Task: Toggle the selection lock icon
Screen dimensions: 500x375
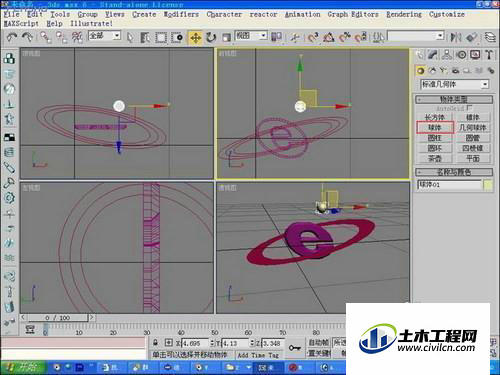Action: [x=155, y=343]
